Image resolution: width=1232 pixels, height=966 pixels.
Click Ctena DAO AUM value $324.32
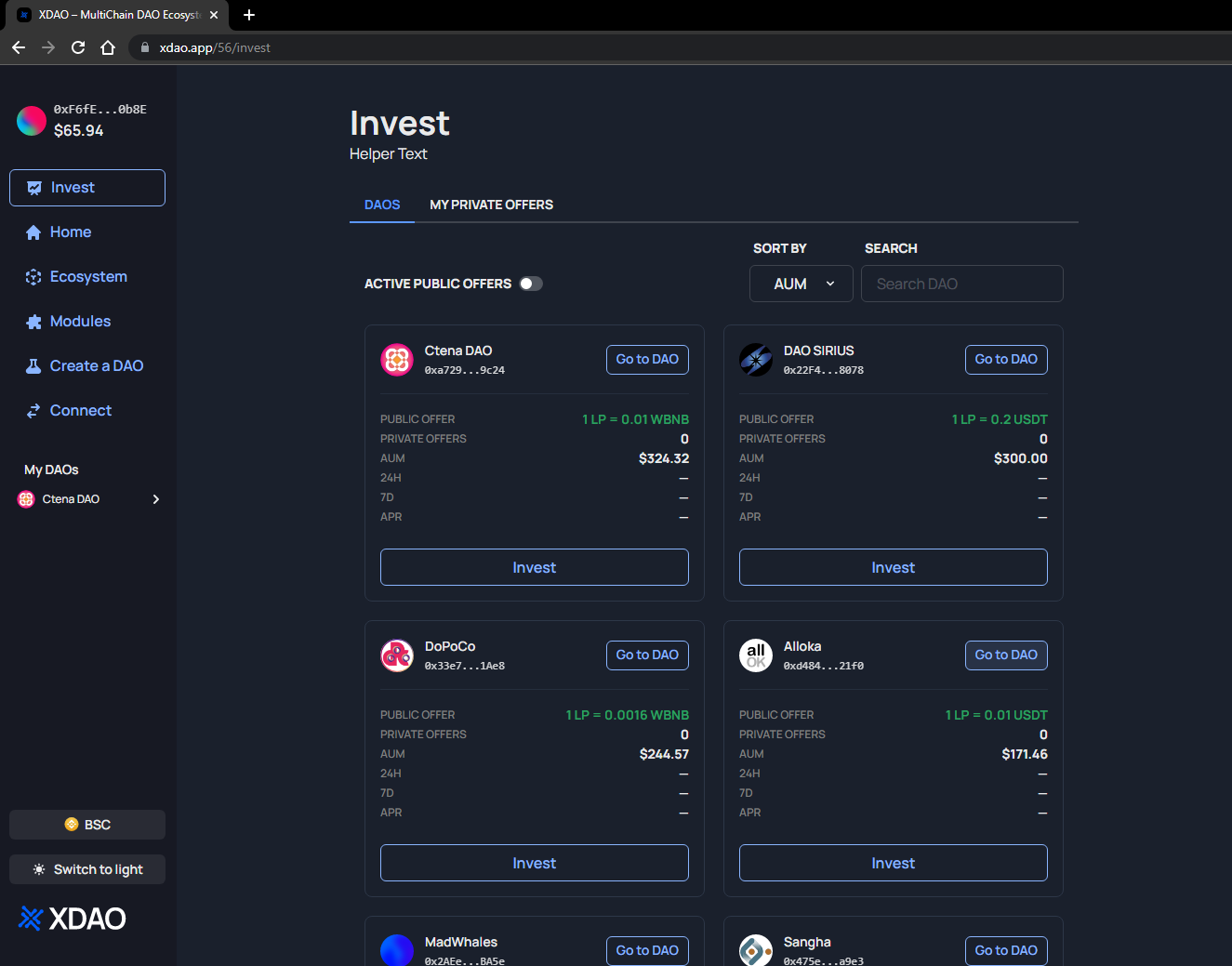pyautogui.click(x=664, y=458)
